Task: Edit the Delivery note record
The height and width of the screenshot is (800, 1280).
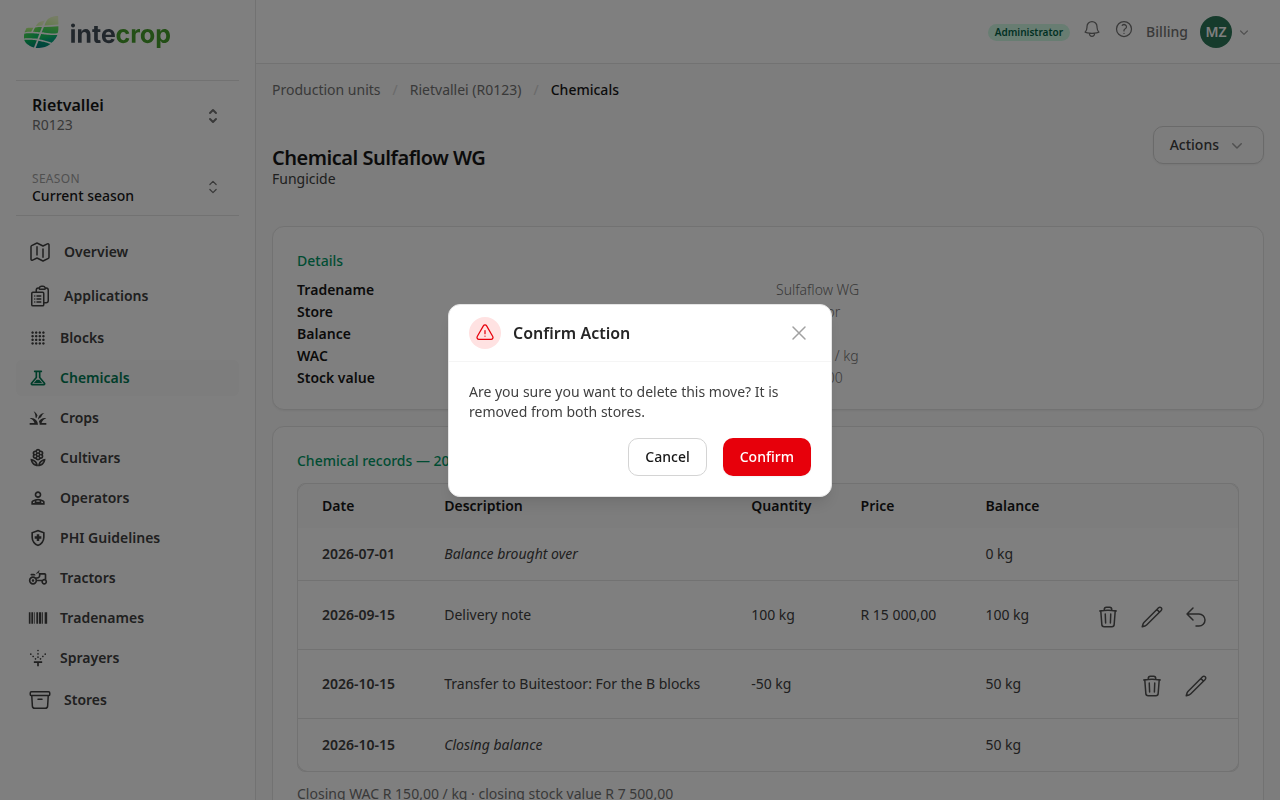Action: coord(1152,617)
